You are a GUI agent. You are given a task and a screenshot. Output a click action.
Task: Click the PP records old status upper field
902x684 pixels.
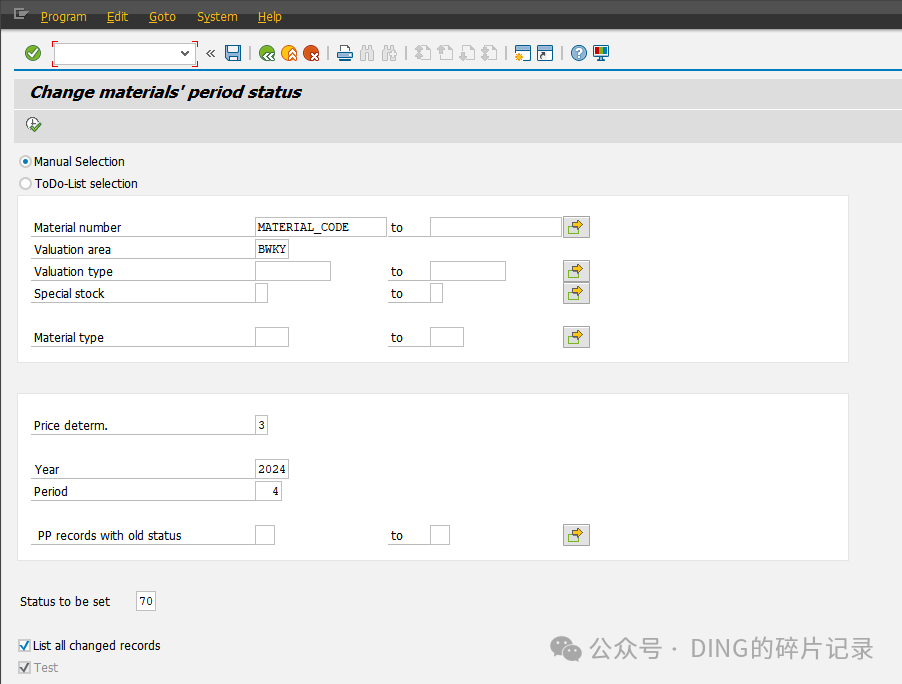pyautogui.click(x=440, y=535)
